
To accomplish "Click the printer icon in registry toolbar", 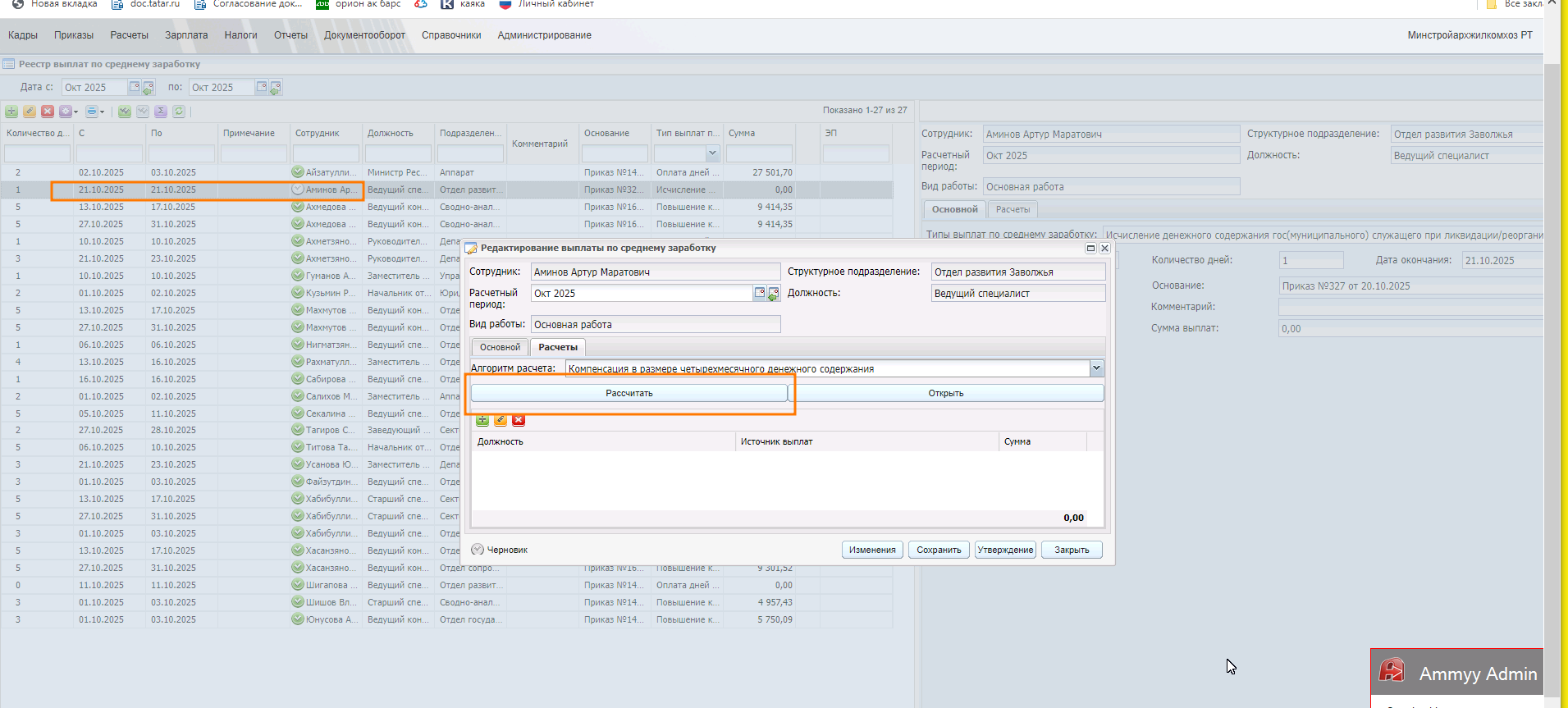I will pos(91,112).
